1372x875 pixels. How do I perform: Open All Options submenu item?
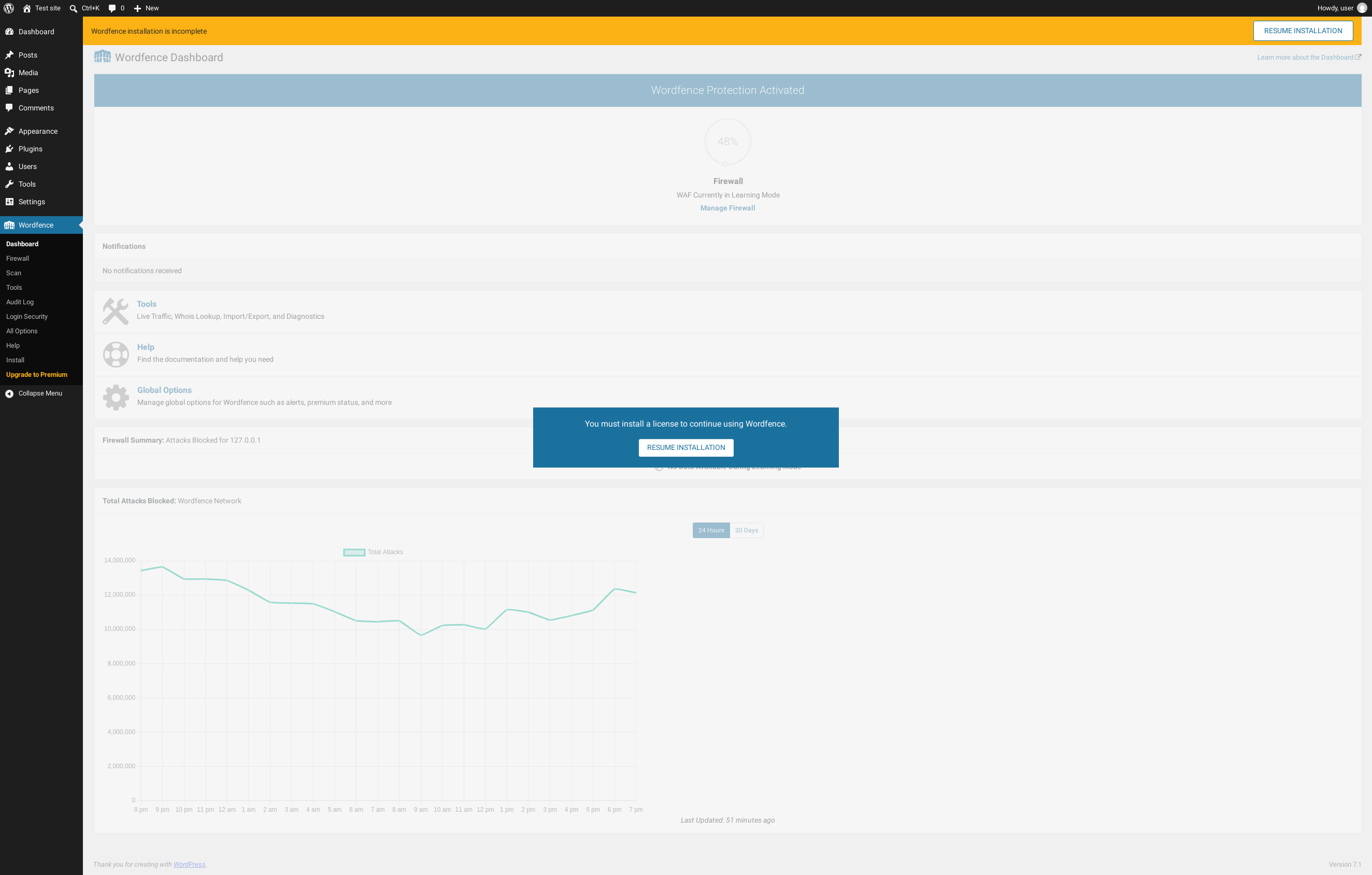[x=22, y=331]
